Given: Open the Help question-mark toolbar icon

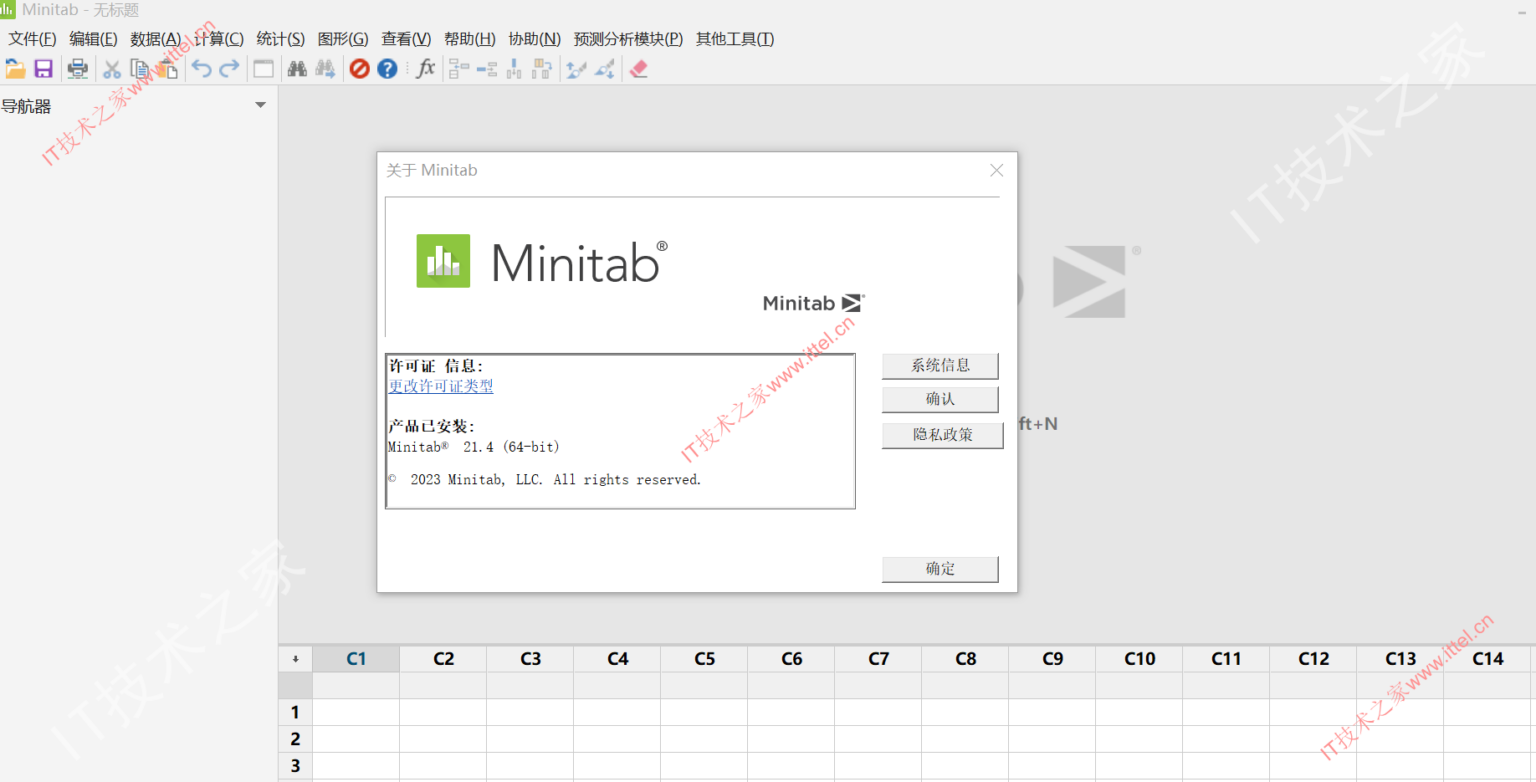Looking at the screenshot, I should [x=387, y=68].
